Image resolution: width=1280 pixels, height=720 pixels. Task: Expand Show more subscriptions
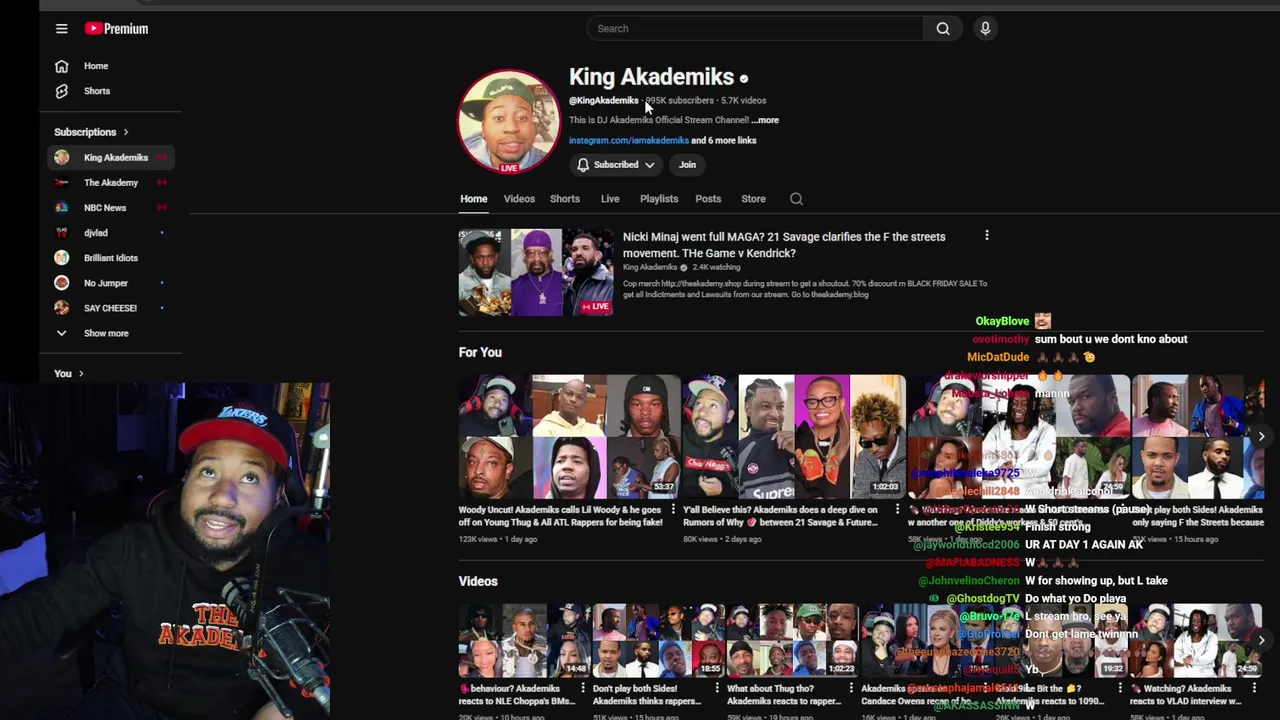tap(110, 333)
